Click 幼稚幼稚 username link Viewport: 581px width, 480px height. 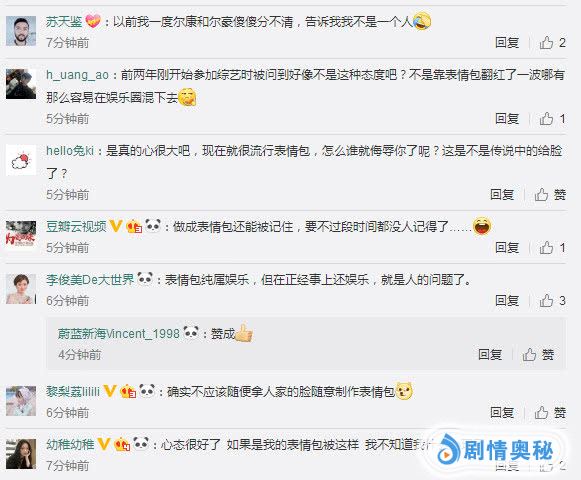70,444
